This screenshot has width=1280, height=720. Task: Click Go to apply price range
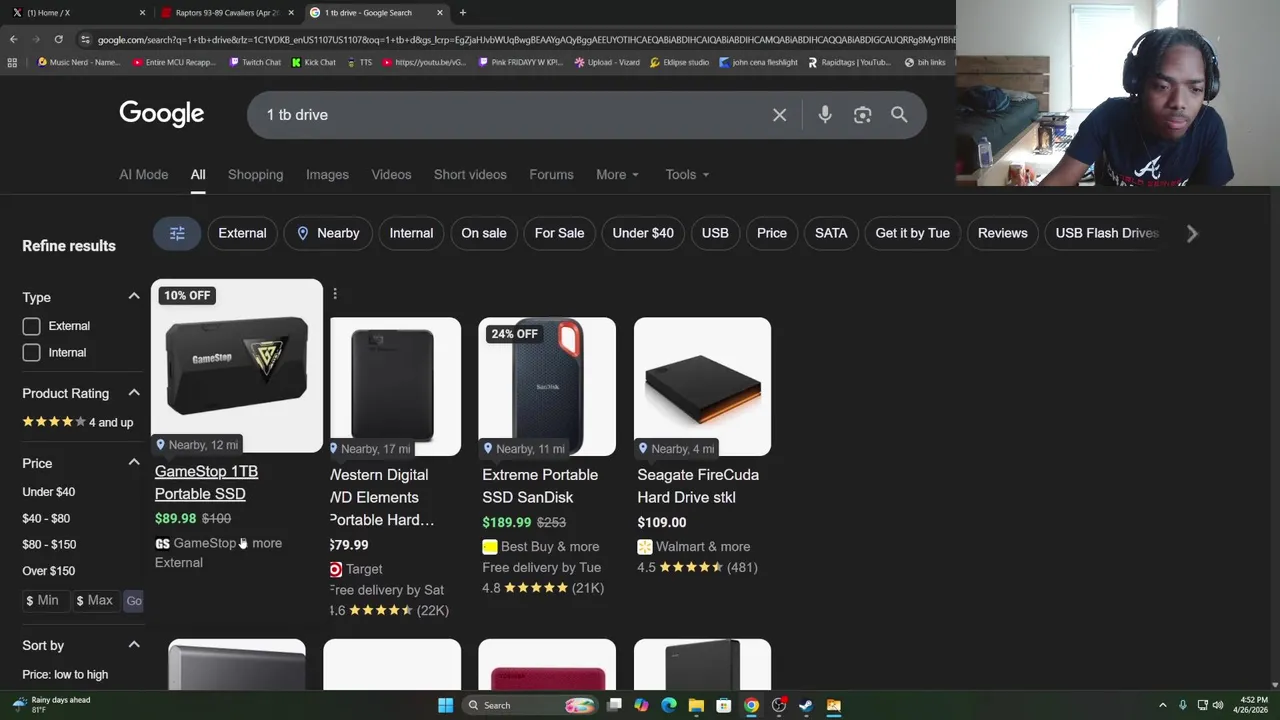[134, 600]
